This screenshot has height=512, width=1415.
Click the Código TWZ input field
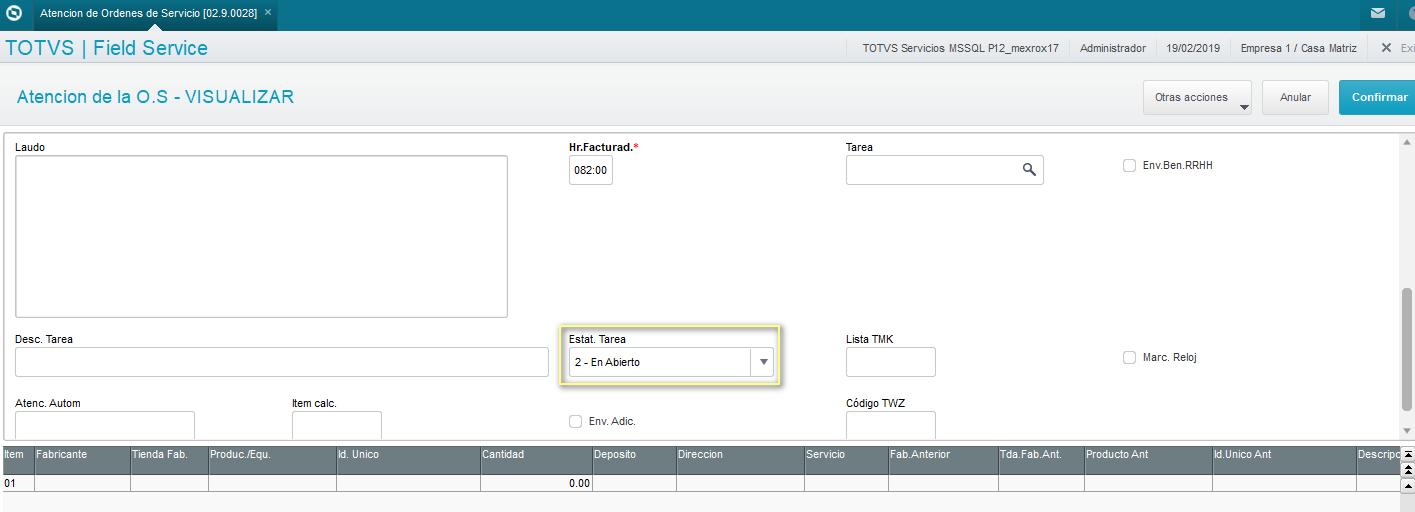[x=891, y=425]
